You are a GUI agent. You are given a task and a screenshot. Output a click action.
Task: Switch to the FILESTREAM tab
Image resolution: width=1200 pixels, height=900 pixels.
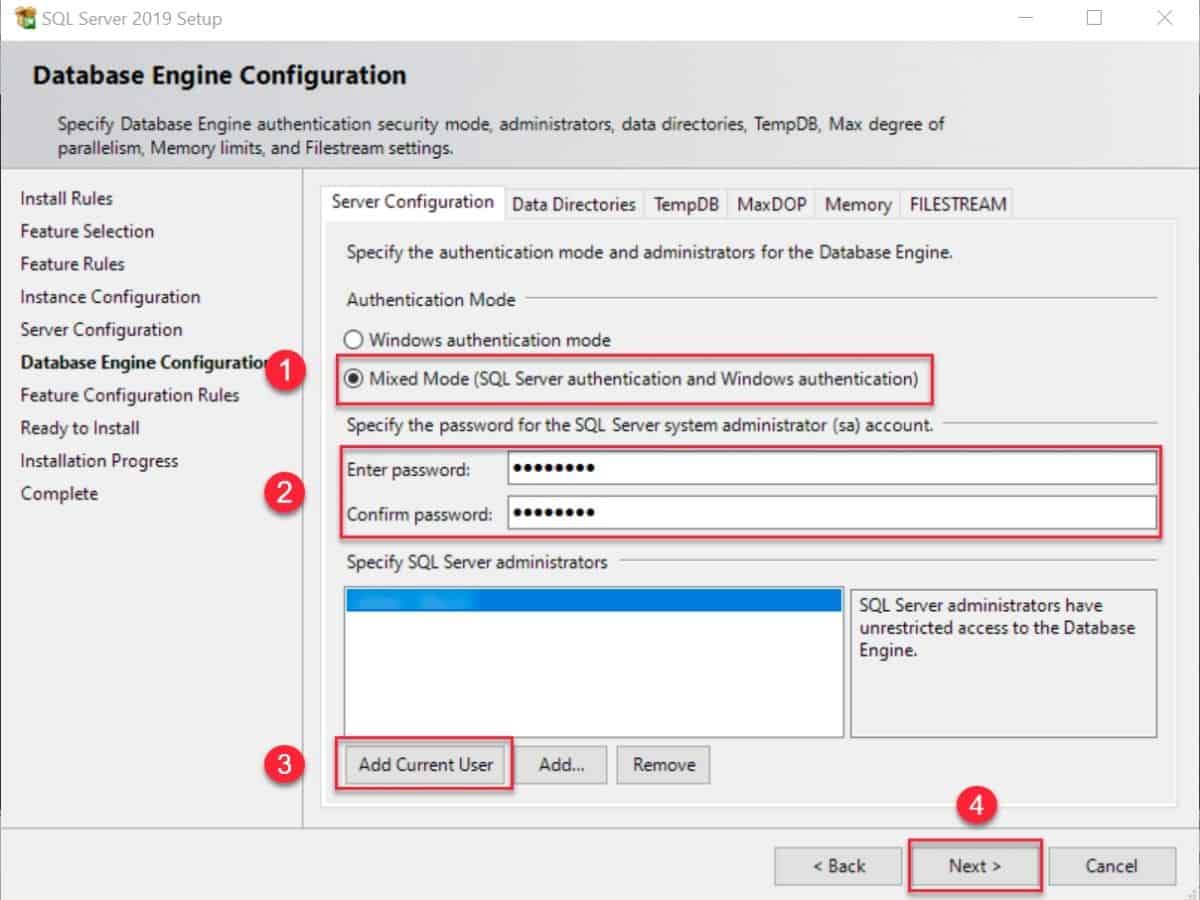(957, 204)
